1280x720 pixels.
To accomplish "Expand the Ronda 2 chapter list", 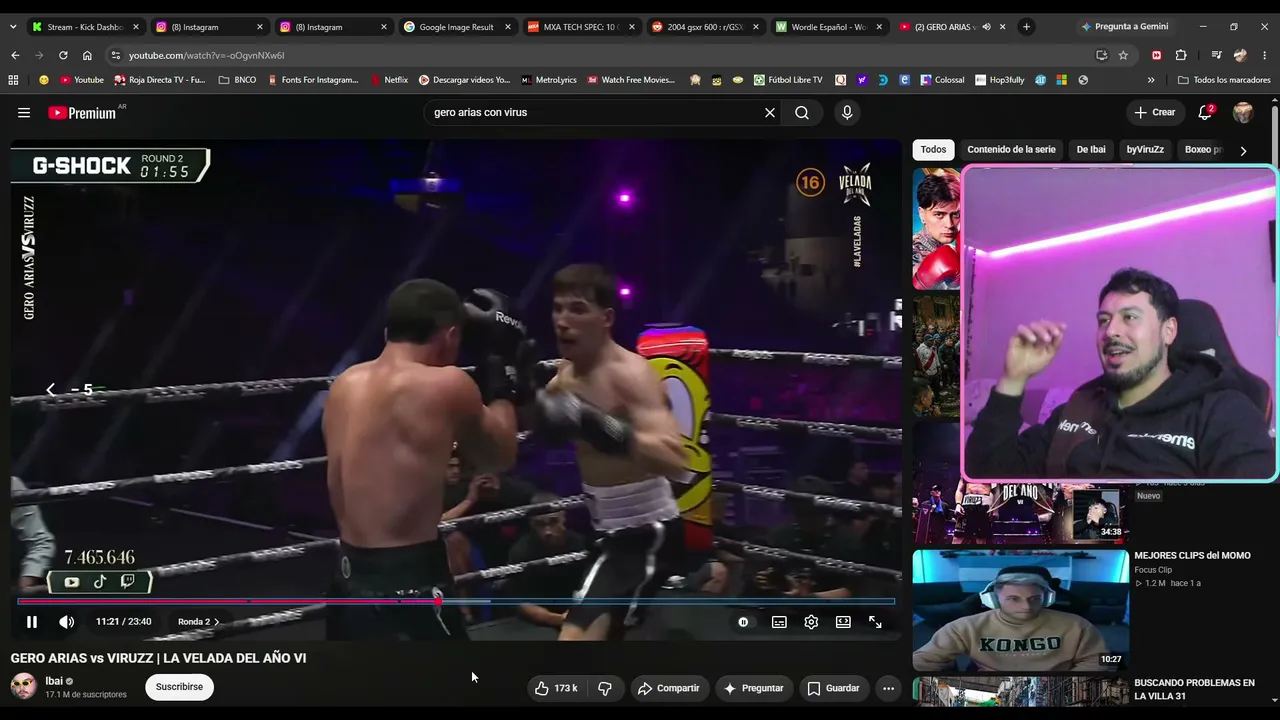I will click(198, 622).
